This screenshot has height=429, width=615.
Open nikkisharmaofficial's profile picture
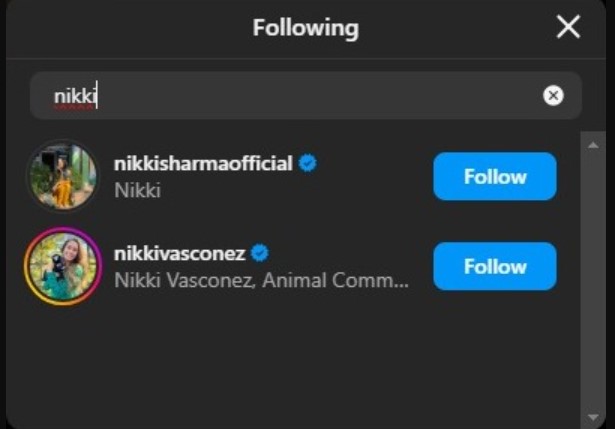point(62,177)
